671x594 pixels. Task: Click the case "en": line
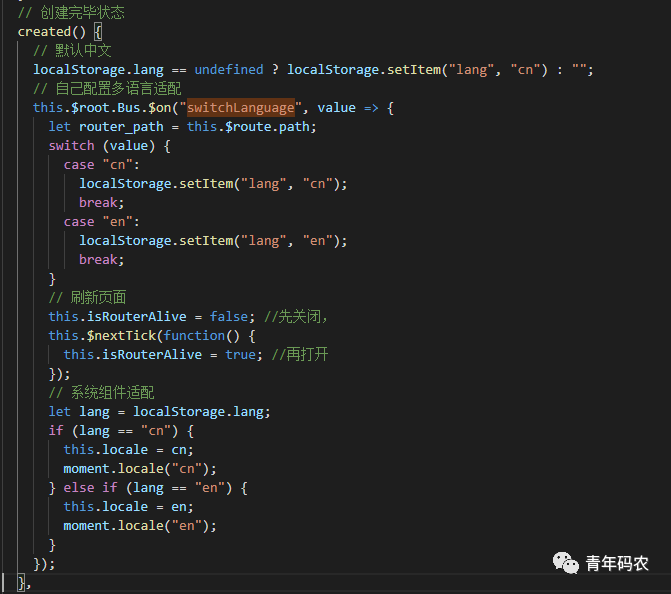tap(101, 222)
